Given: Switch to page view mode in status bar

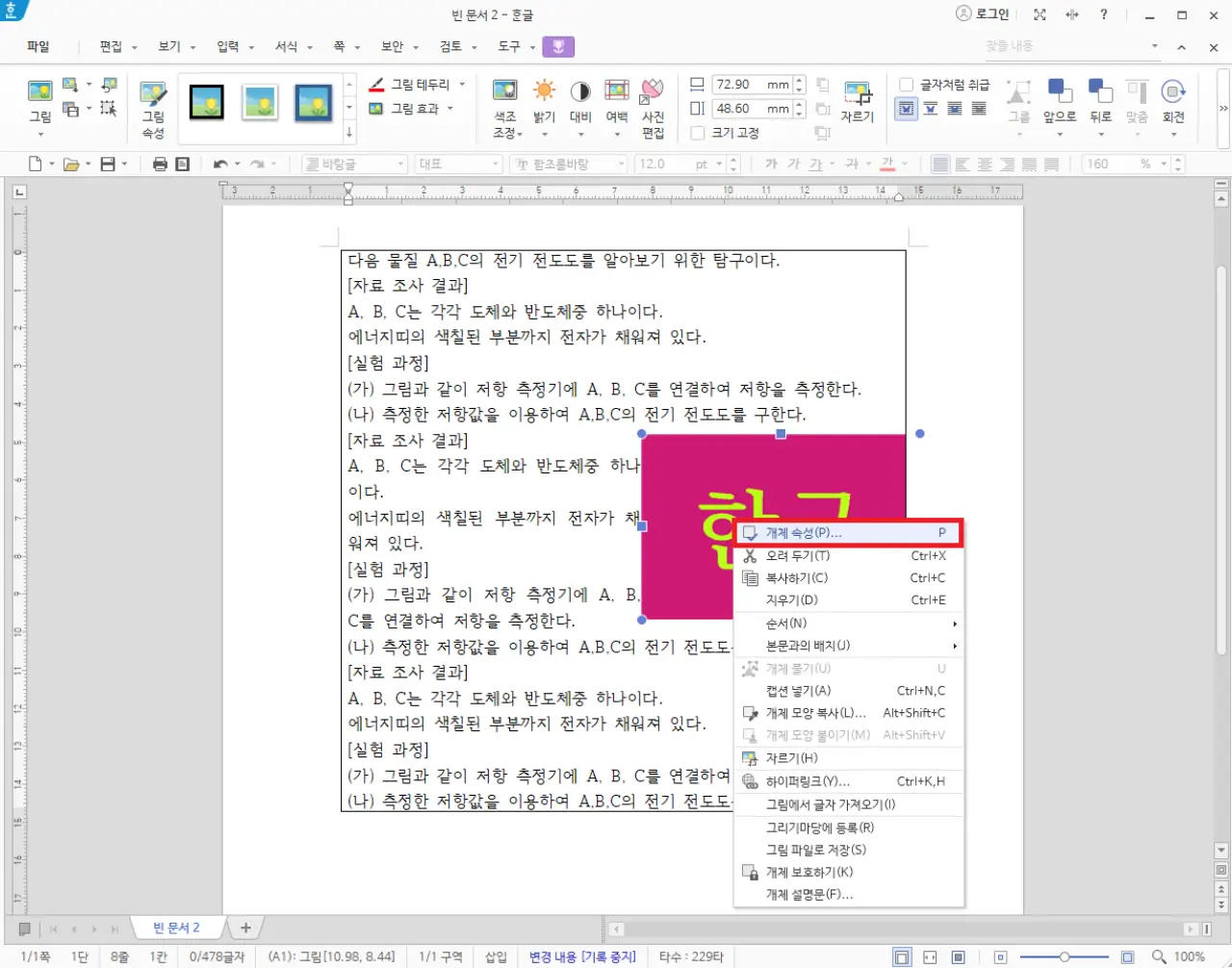Looking at the screenshot, I should [901, 957].
